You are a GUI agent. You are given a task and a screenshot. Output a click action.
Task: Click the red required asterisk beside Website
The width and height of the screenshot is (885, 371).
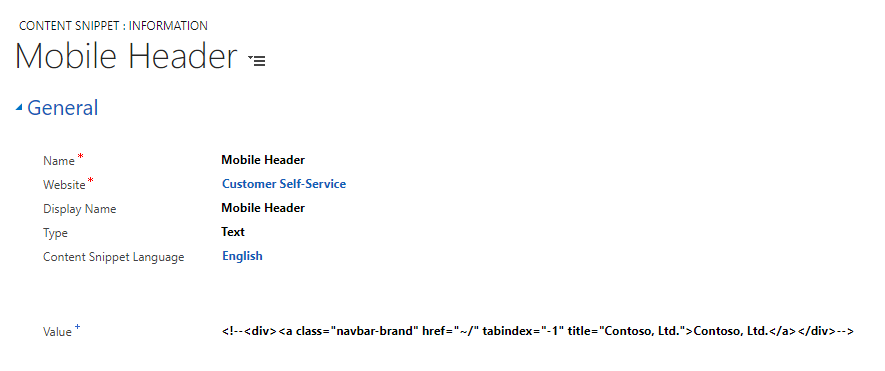point(90,180)
